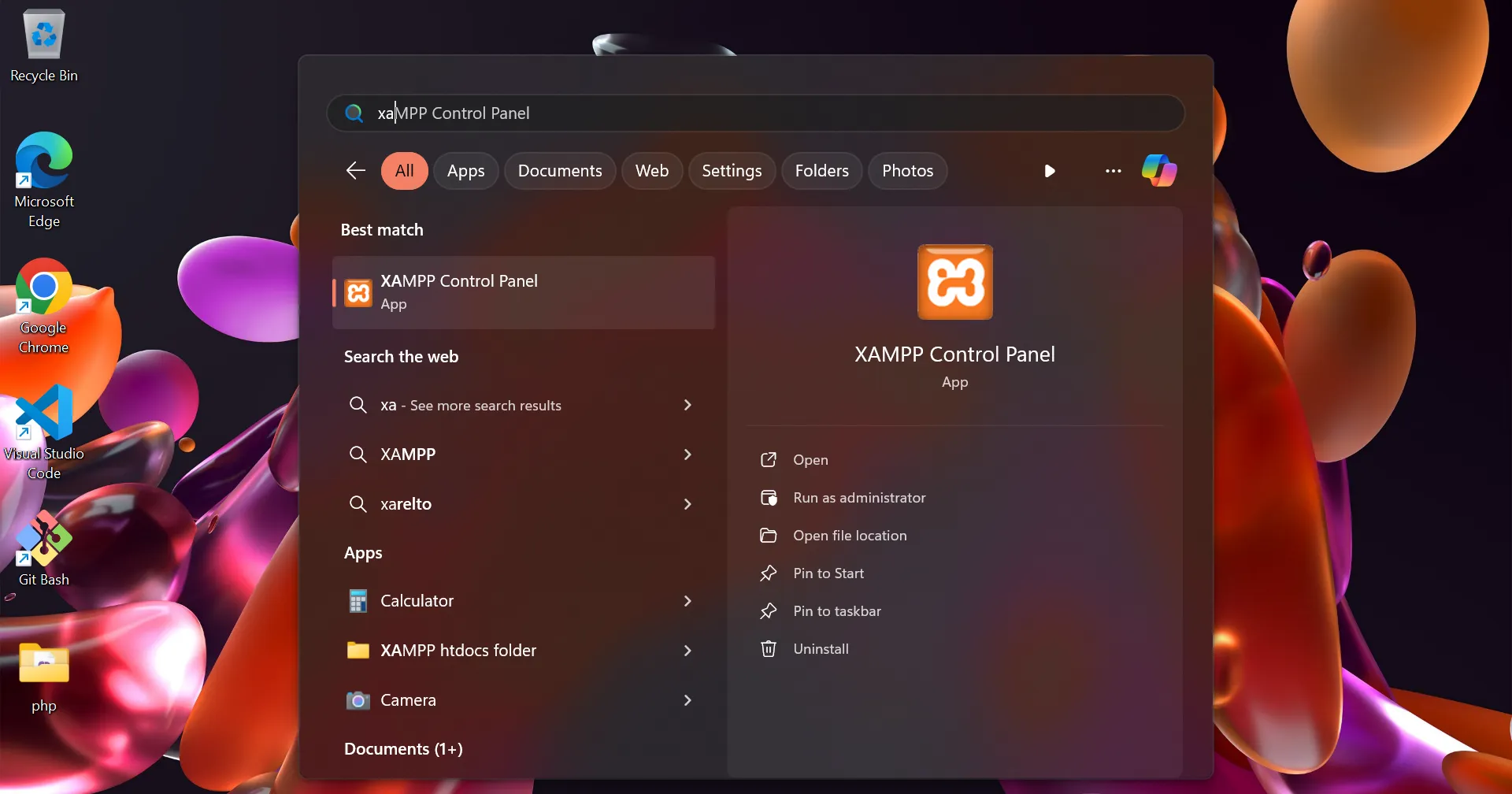Screen dimensions: 1512x794
Task: Click the Camera app icon
Action: pos(358,700)
